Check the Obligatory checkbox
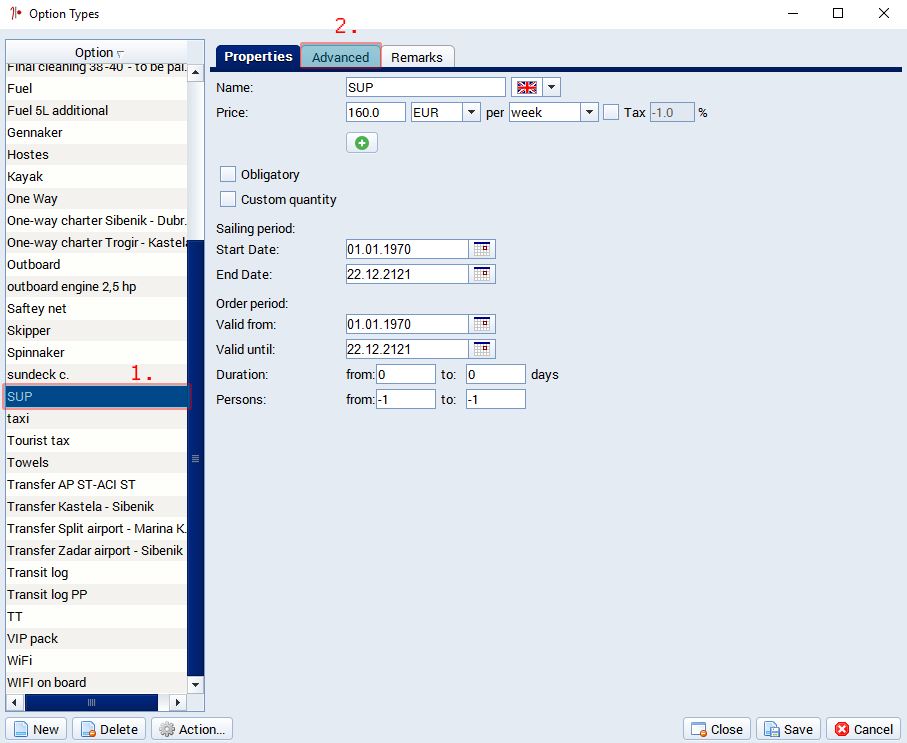This screenshot has height=743, width=907. click(228, 174)
